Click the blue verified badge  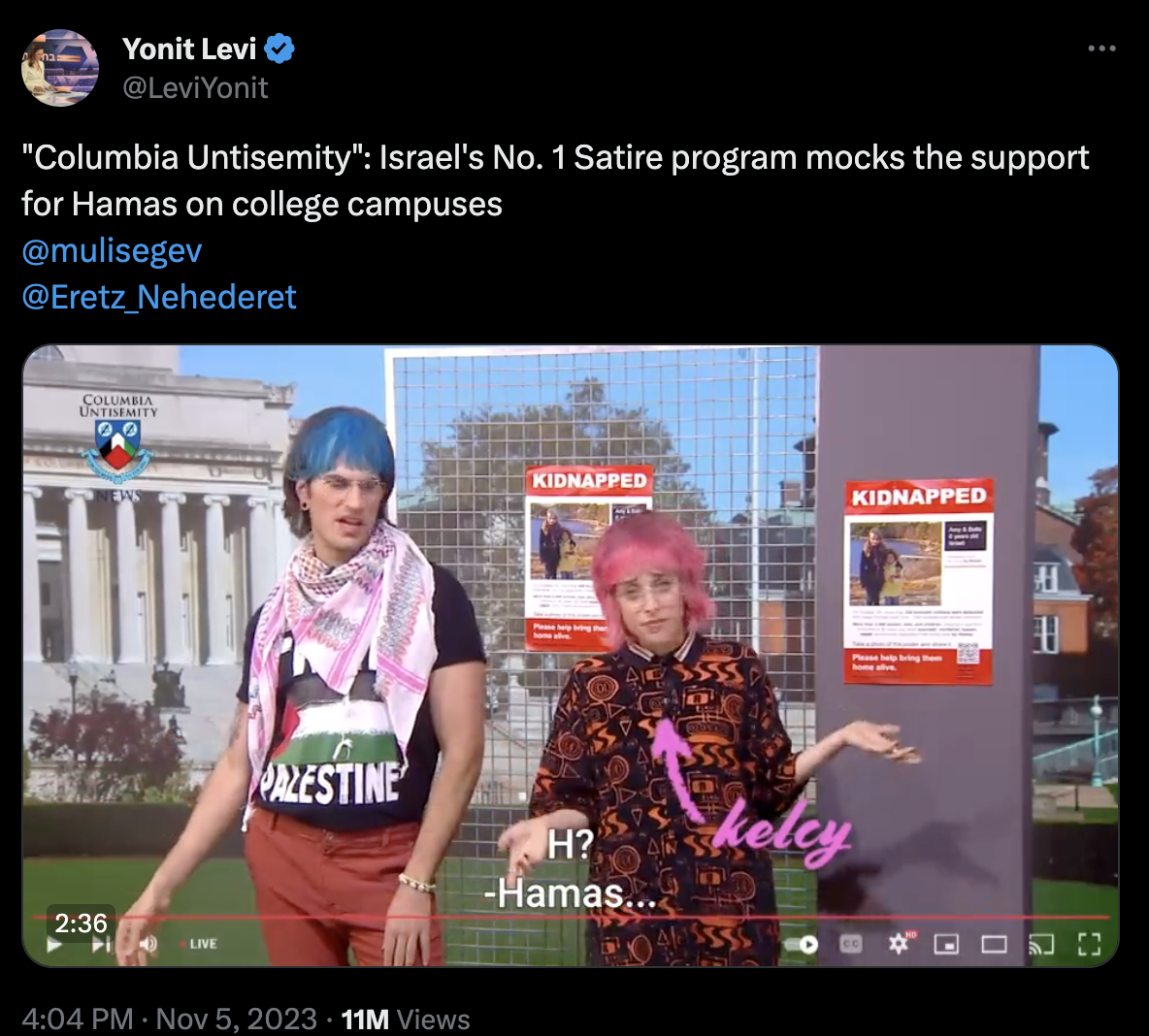[279, 49]
